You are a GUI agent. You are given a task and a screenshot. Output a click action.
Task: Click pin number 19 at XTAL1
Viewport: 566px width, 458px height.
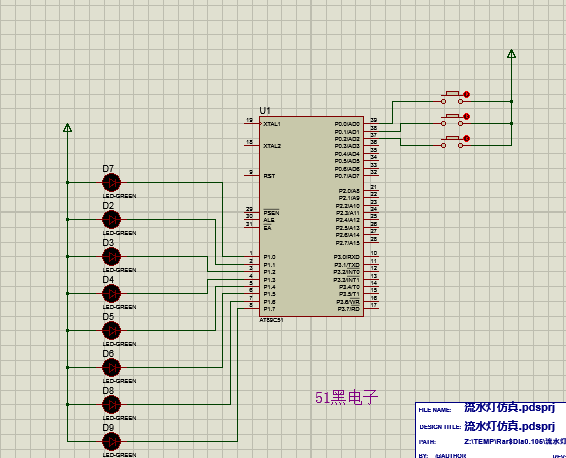[x=249, y=120]
